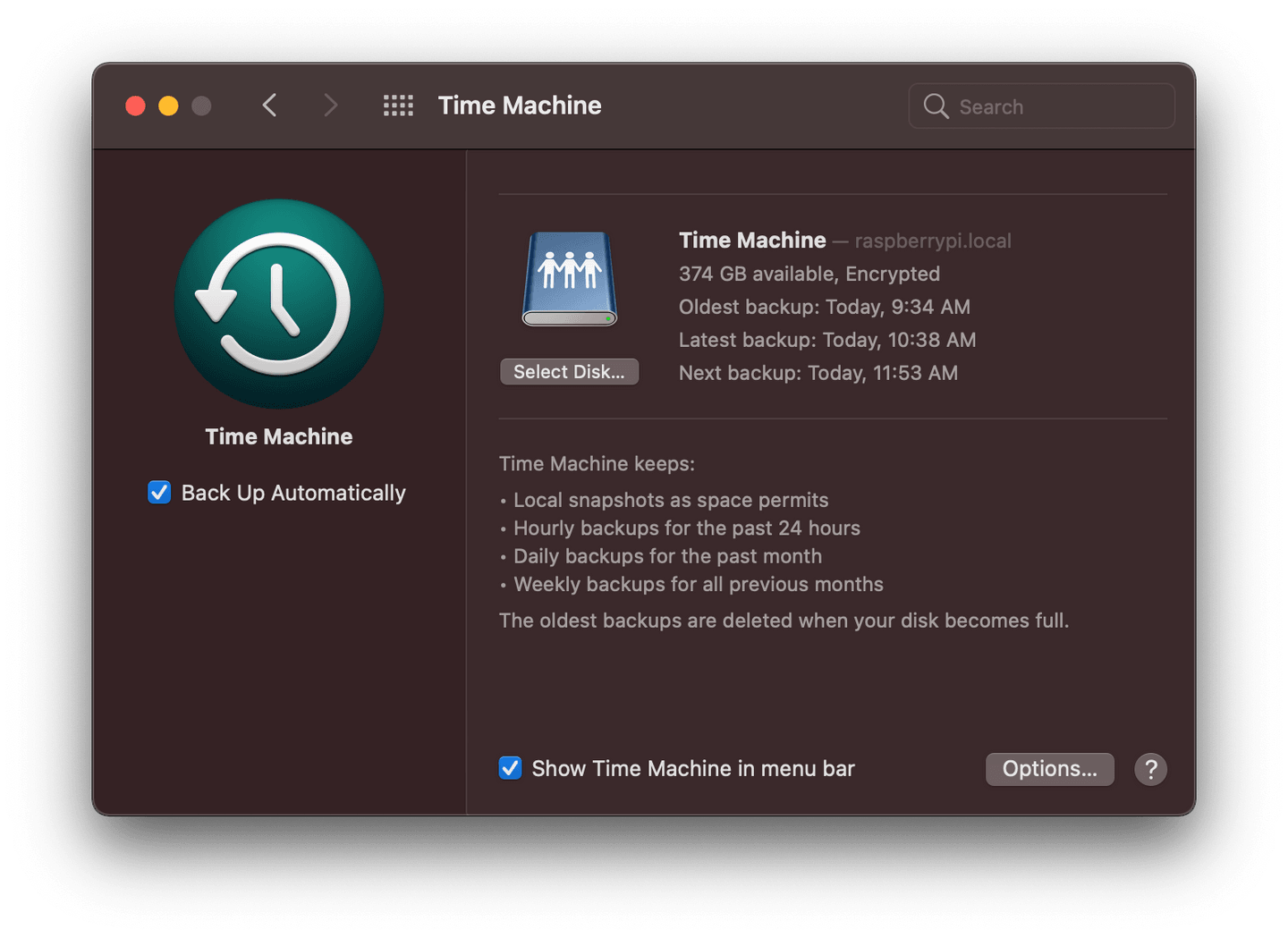Screen dimensions: 1288x938
Task: Click the Time Machine window title
Action: [x=519, y=105]
